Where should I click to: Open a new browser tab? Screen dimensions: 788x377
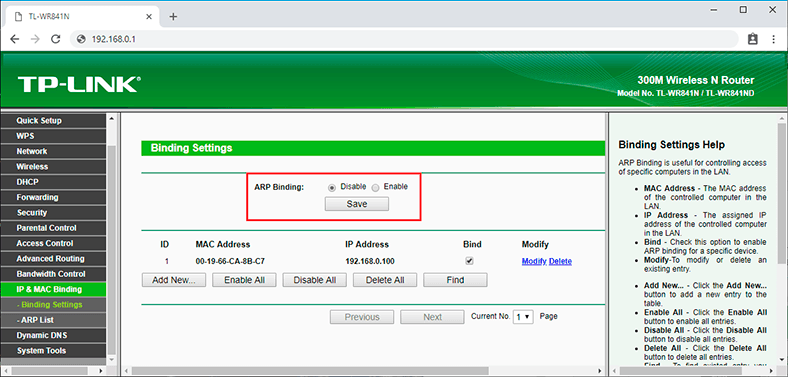click(173, 17)
